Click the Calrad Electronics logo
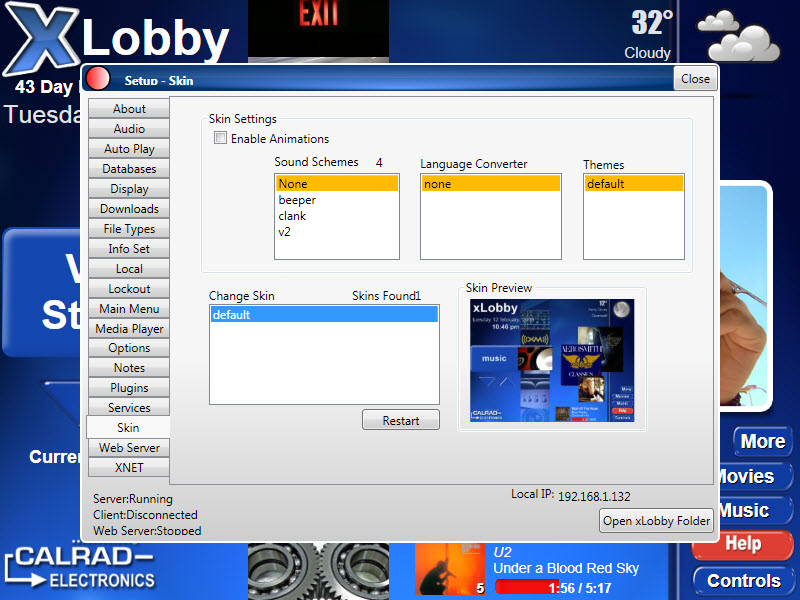 pos(80,566)
